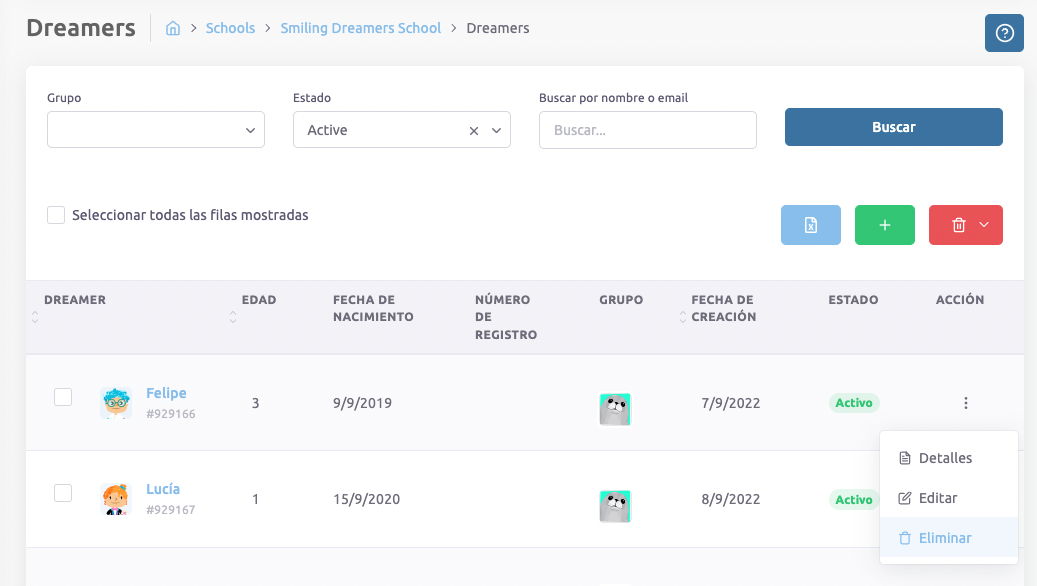Click Lucía's group seal icon
Screen dimensions: 1037x586
(x=614, y=506)
